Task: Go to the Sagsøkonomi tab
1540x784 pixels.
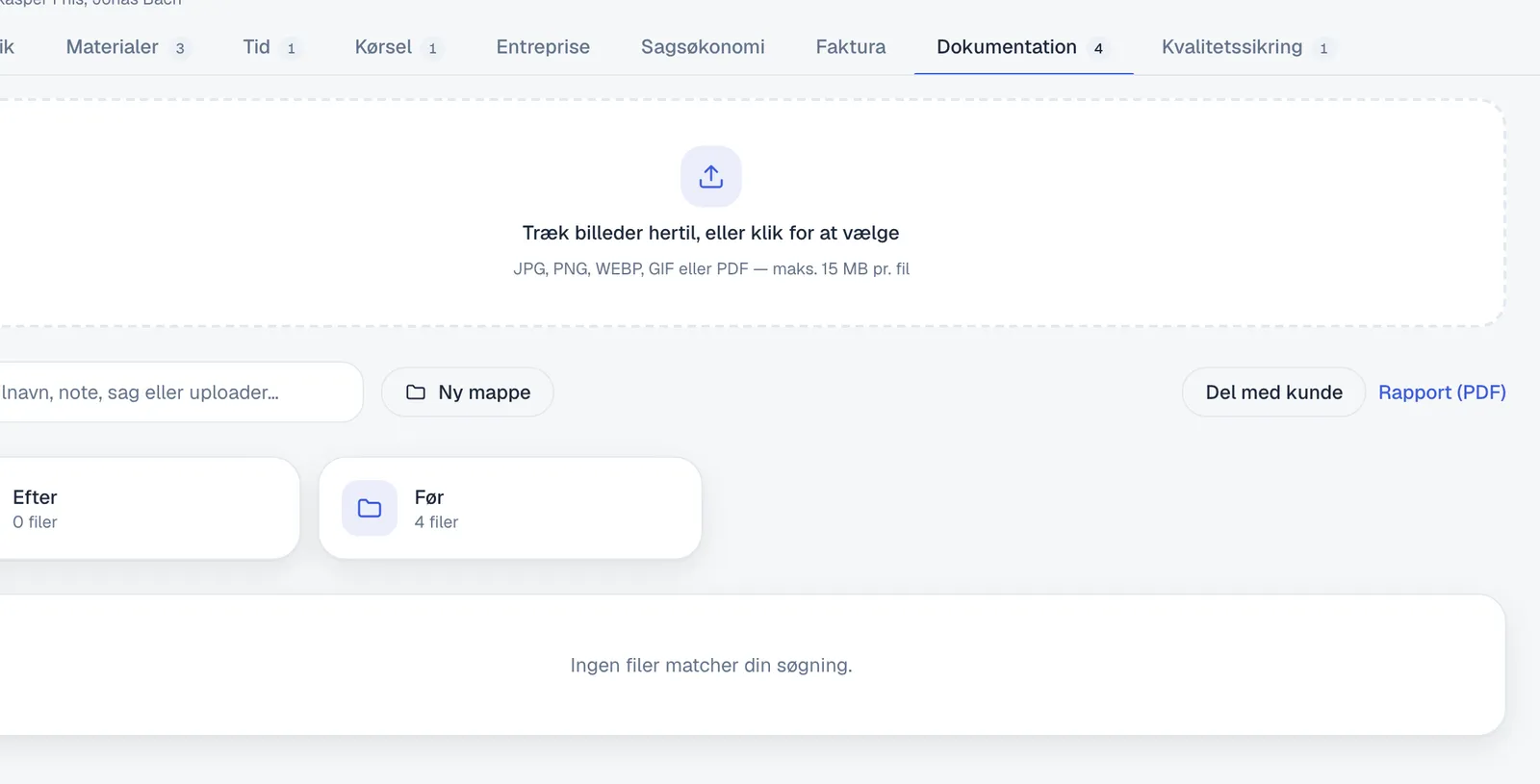Action: pos(703,47)
